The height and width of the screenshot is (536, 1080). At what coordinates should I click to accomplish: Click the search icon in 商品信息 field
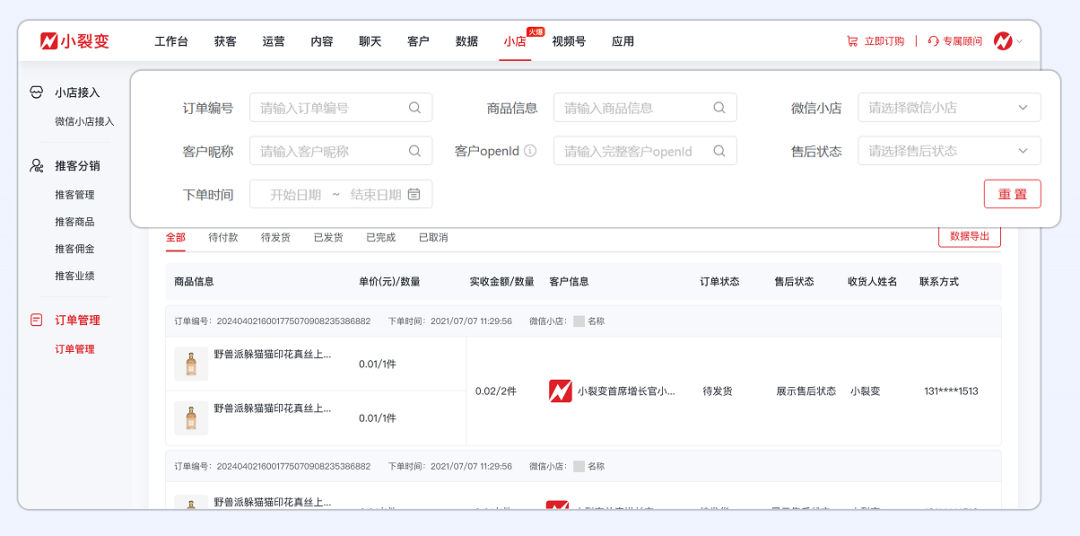pos(719,108)
